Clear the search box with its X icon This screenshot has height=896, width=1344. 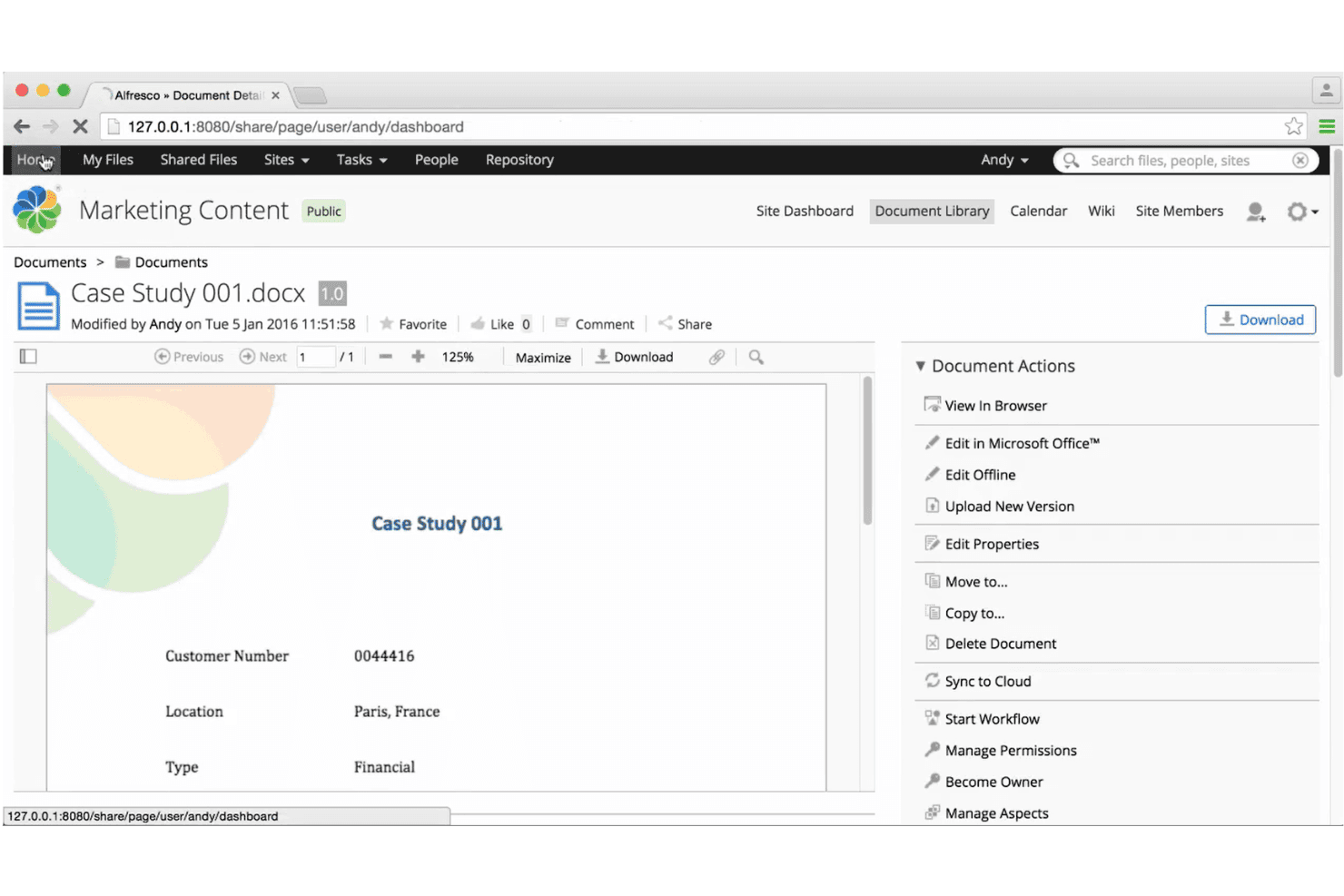click(1300, 161)
